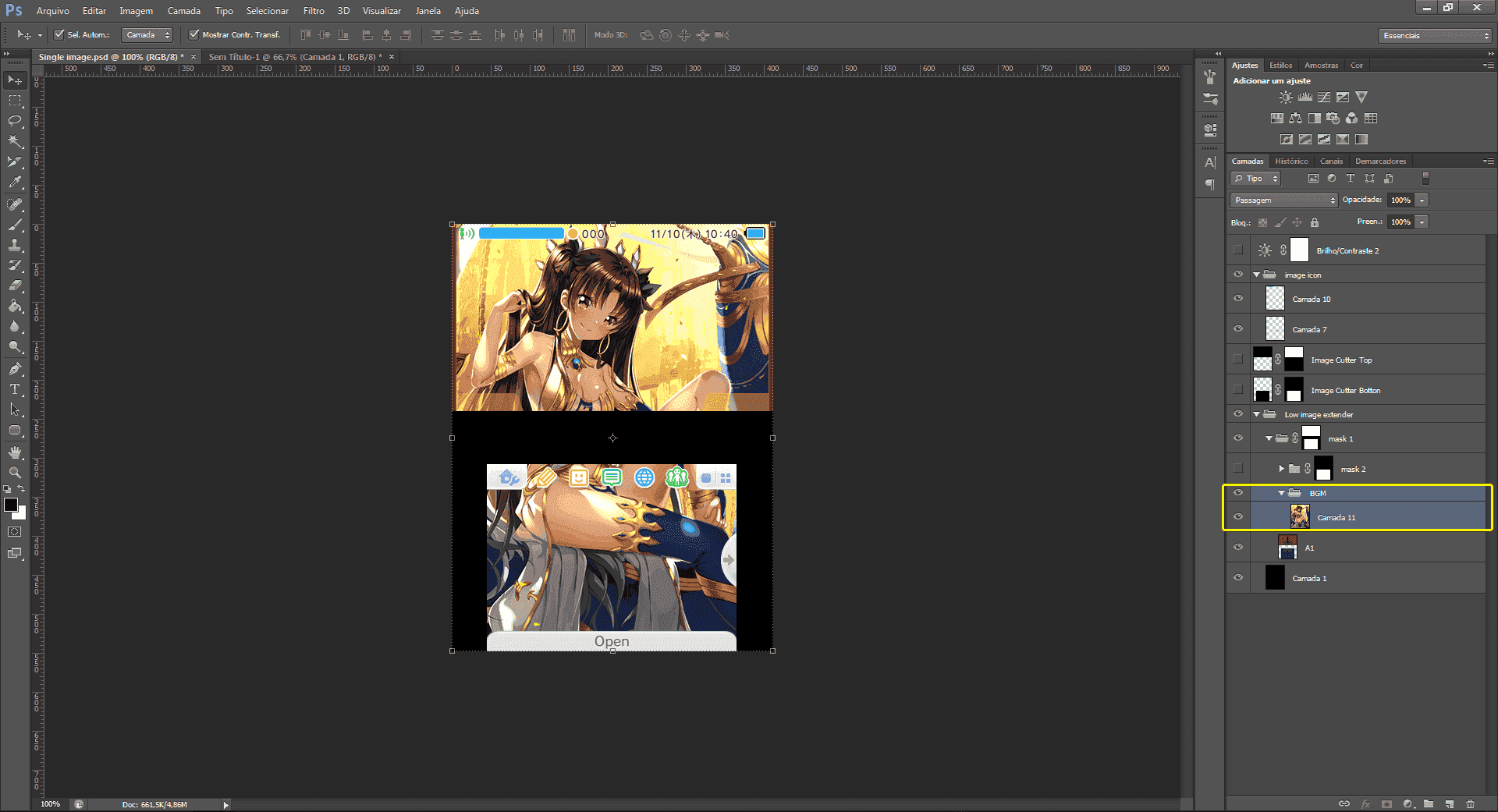Create a new layer
Screen dimensions: 1498x812
pyautogui.click(x=1450, y=804)
